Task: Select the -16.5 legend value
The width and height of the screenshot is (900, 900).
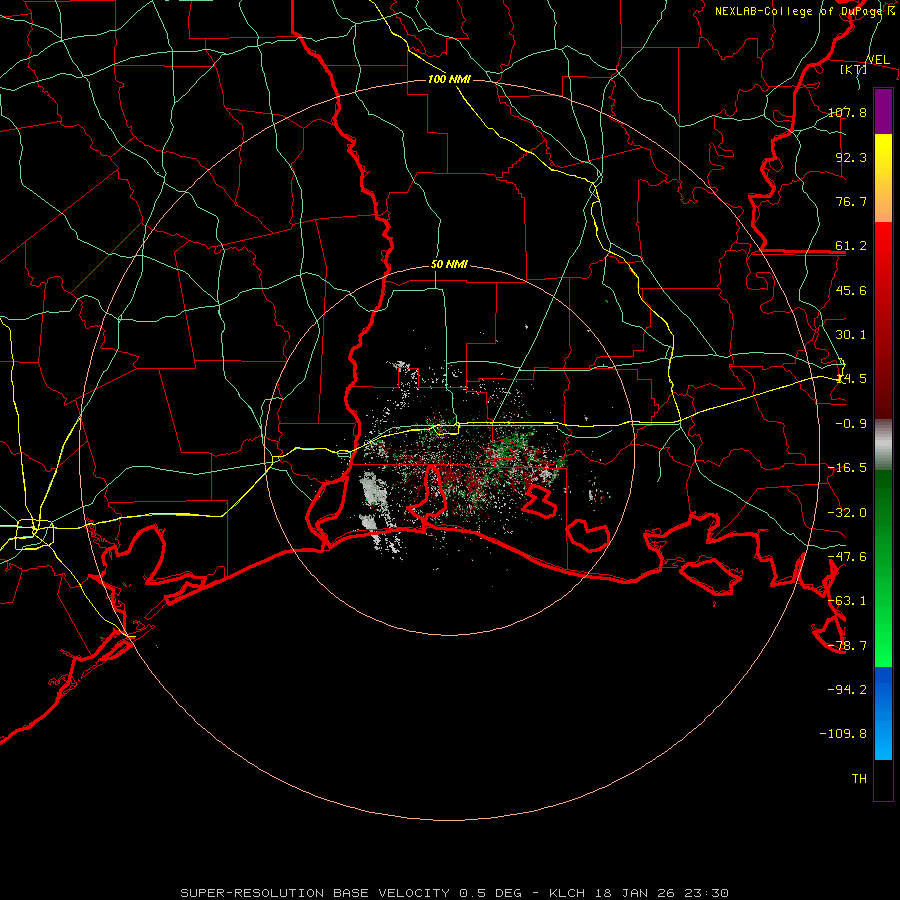Action: (x=847, y=468)
